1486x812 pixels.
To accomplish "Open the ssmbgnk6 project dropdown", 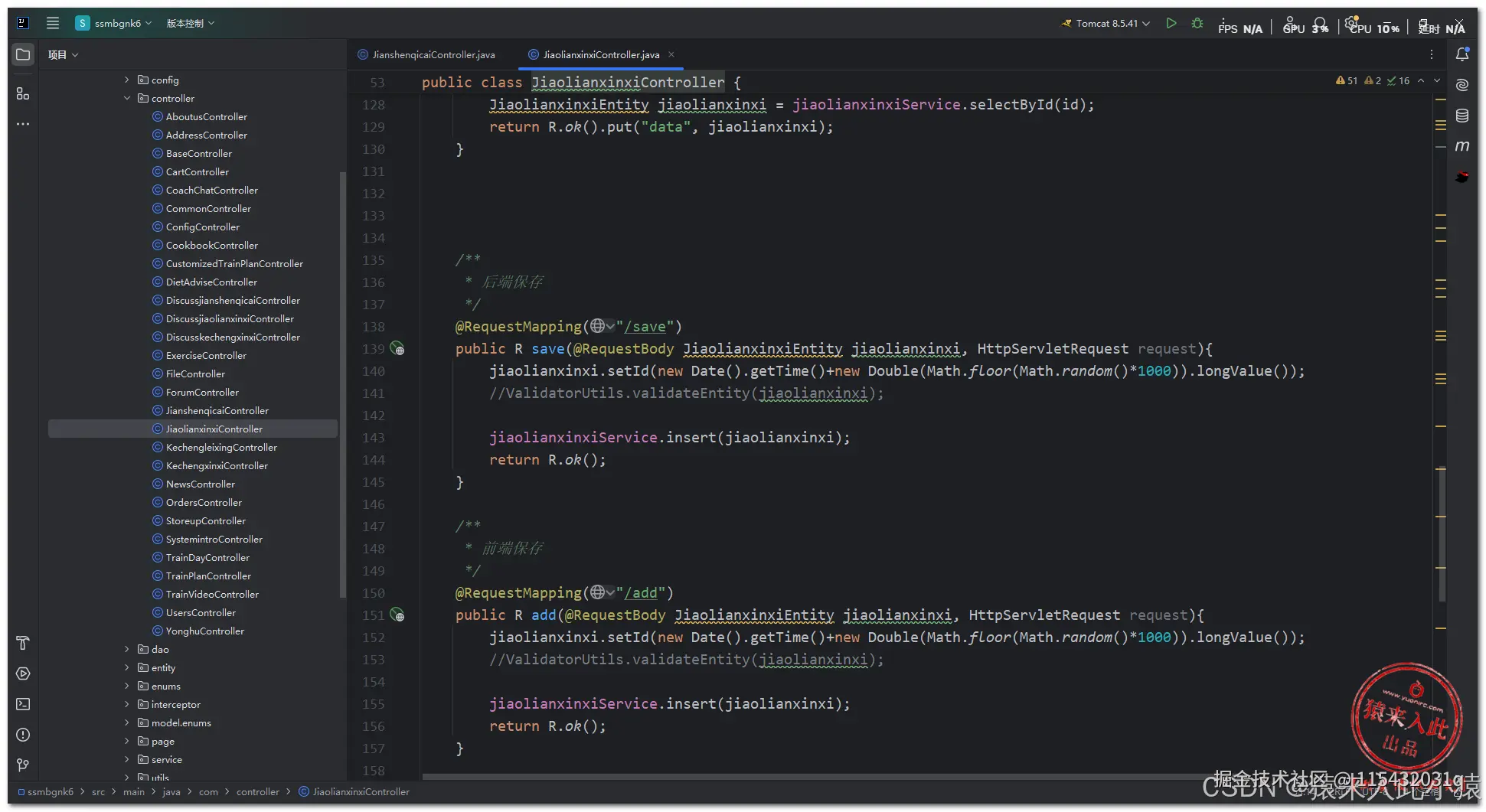I will 114,23.
